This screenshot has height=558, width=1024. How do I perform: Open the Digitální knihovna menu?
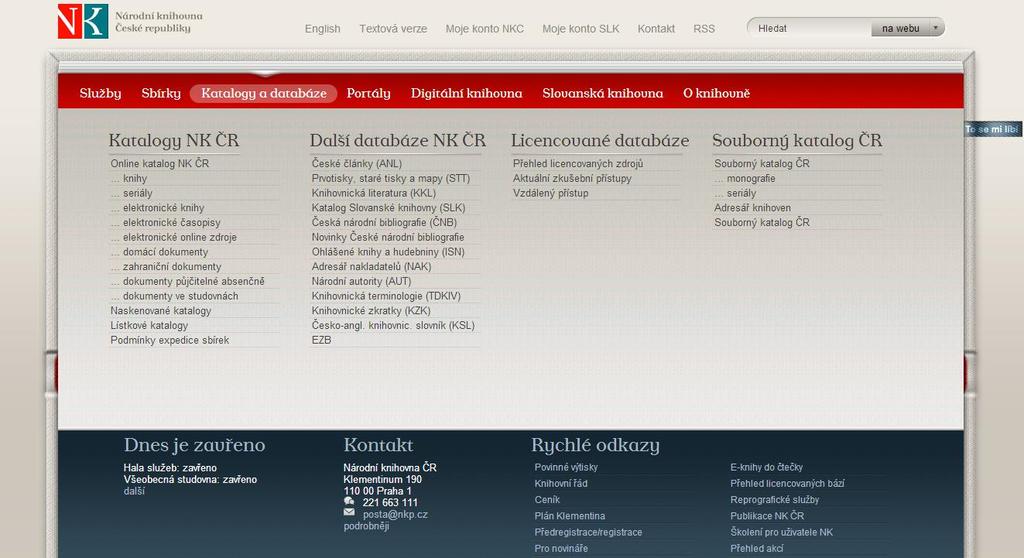pos(466,93)
